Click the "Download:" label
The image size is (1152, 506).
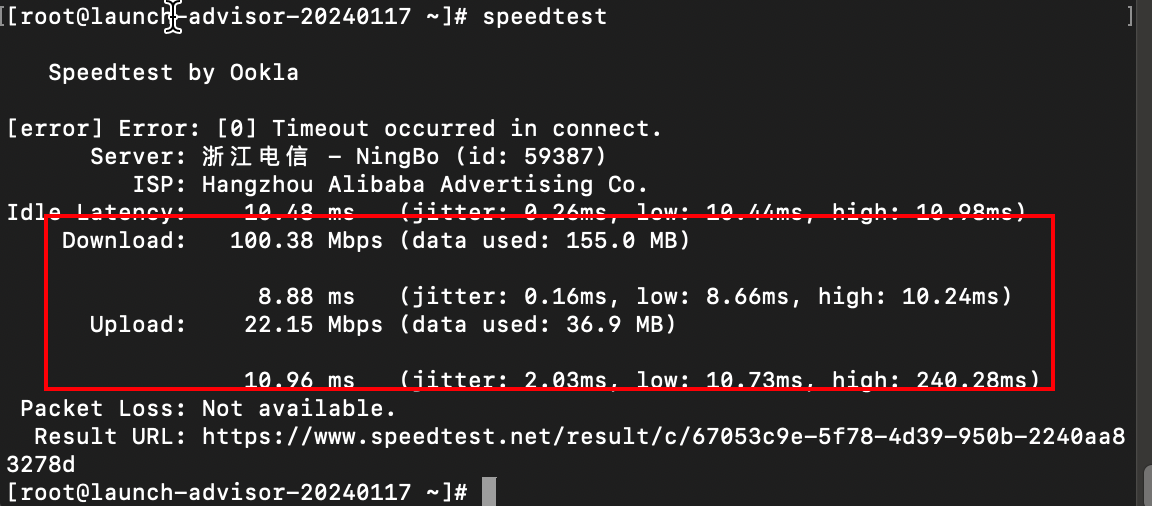124,241
